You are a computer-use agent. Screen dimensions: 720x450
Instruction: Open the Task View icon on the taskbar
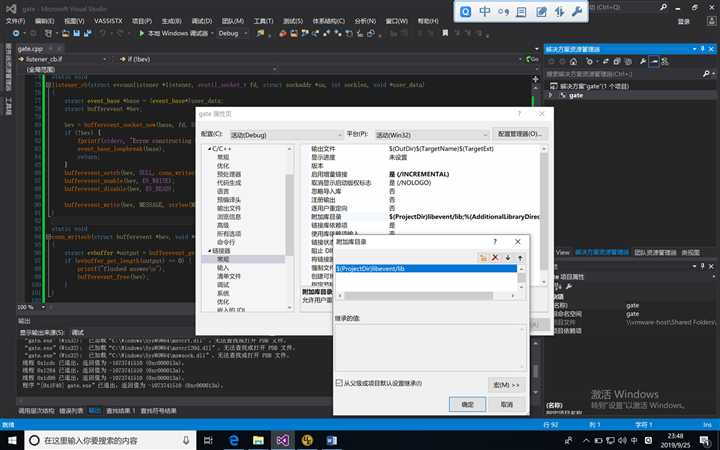[x=208, y=440]
